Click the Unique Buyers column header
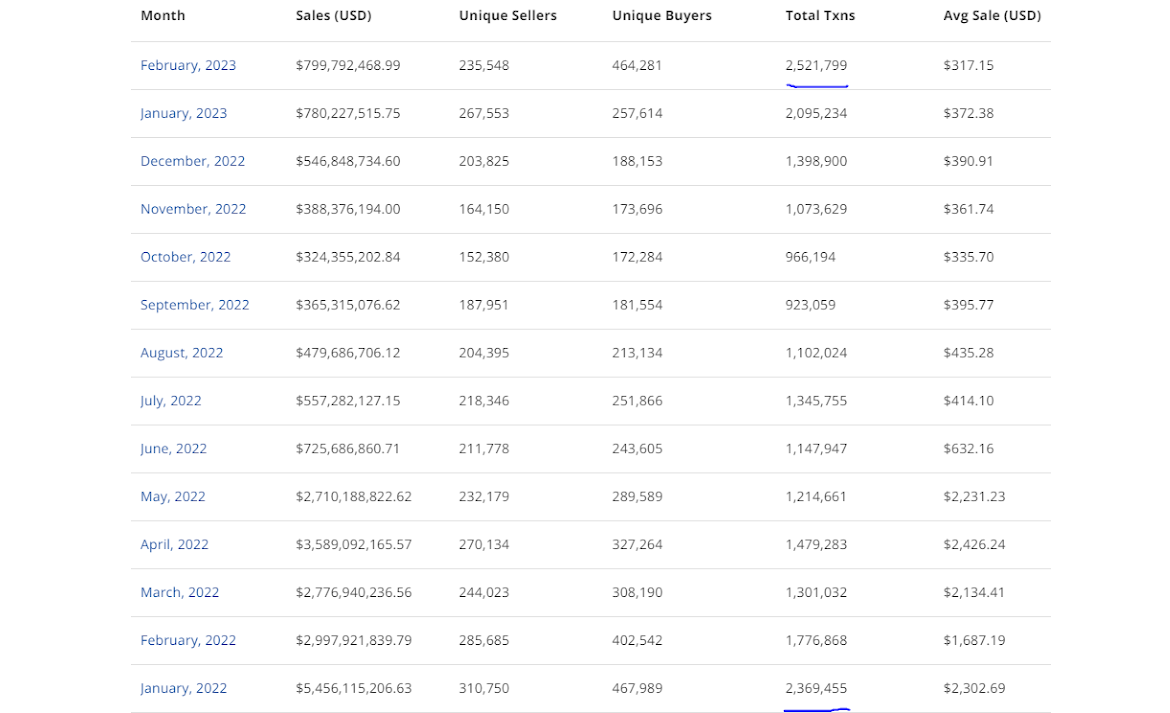Viewport: 1170px width, 713px height. click(660, 15)
